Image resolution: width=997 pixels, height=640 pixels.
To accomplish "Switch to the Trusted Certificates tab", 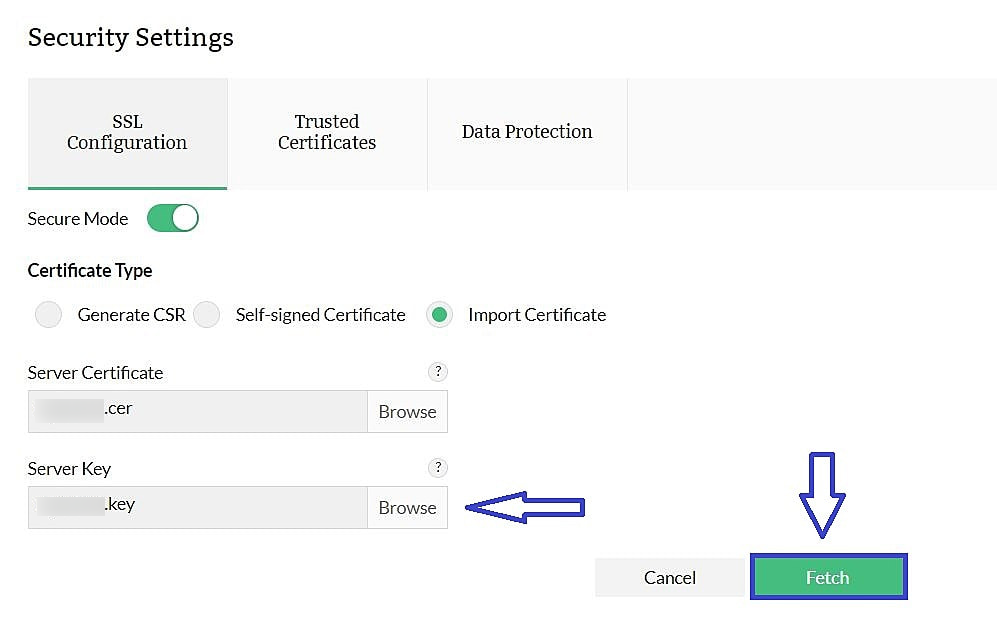I will pos(327,132).
